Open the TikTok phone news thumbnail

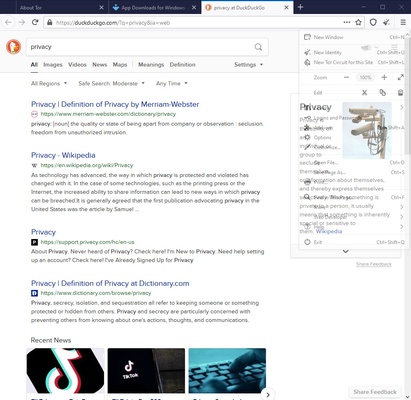click(146, 371)
